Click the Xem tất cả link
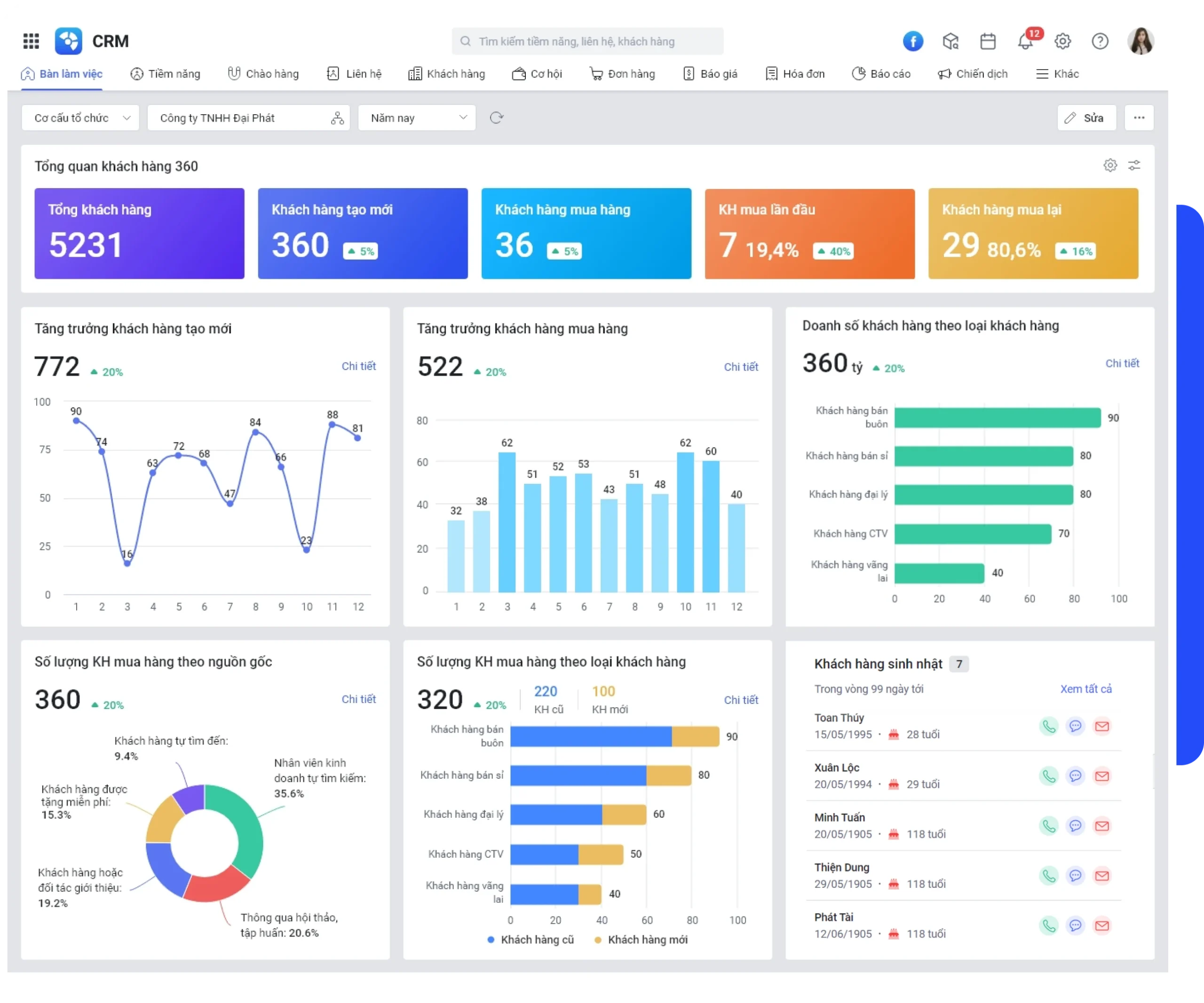The height and width of the screenshot is (1003, 1204). tap(1085, 689)
